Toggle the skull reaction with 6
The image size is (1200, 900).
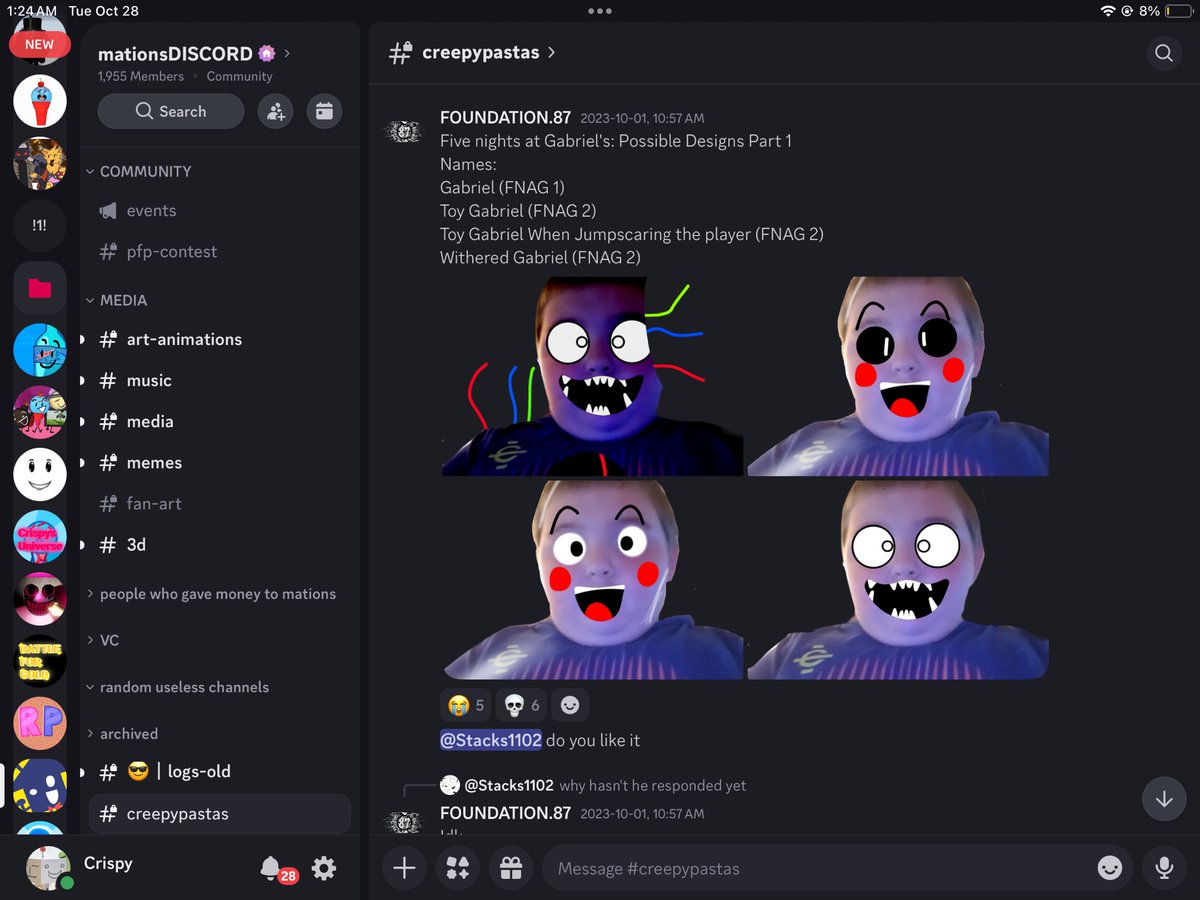click(521, 705)
